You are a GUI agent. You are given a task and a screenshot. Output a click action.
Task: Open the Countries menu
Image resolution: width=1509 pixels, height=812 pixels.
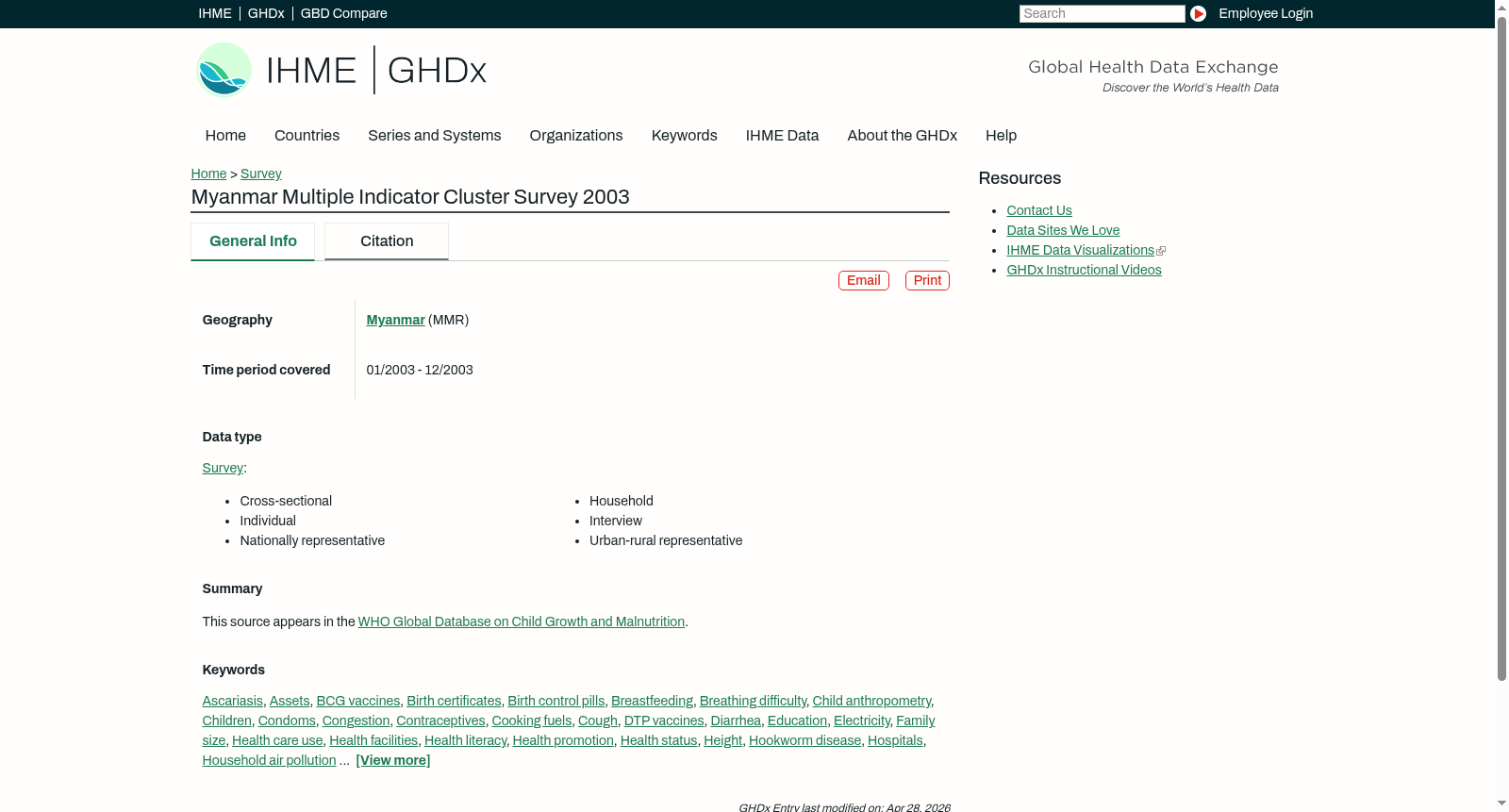pyautogui.click(x=307, y=136)
